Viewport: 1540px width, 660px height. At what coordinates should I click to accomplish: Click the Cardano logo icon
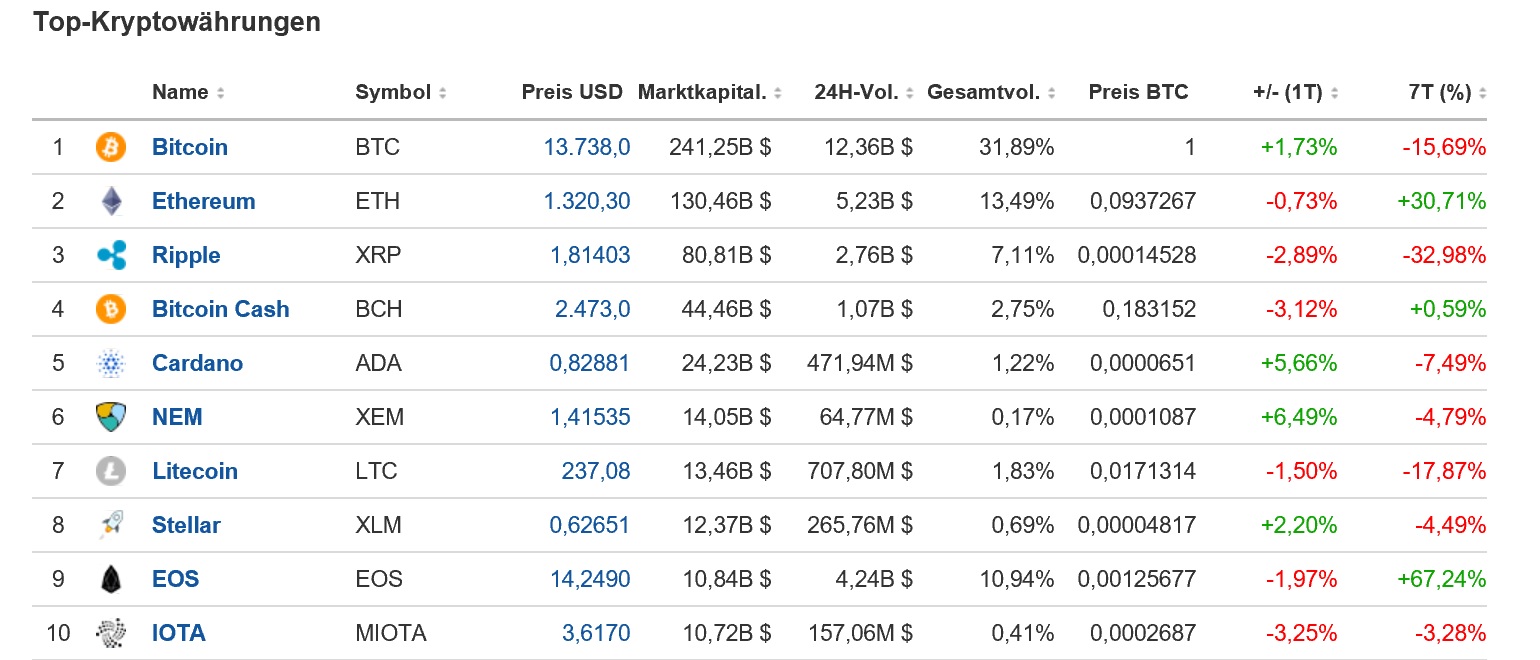pos(111,364)
